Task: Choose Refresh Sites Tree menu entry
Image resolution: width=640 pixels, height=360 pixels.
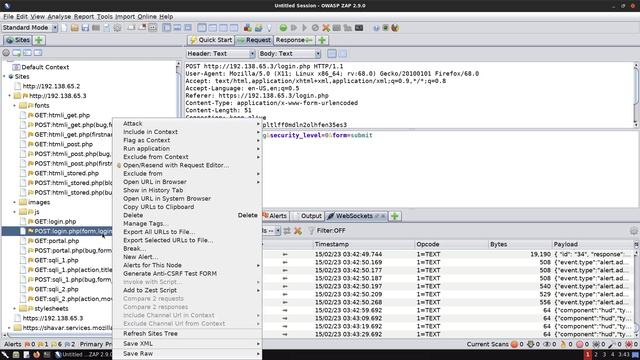Action: 187,333
